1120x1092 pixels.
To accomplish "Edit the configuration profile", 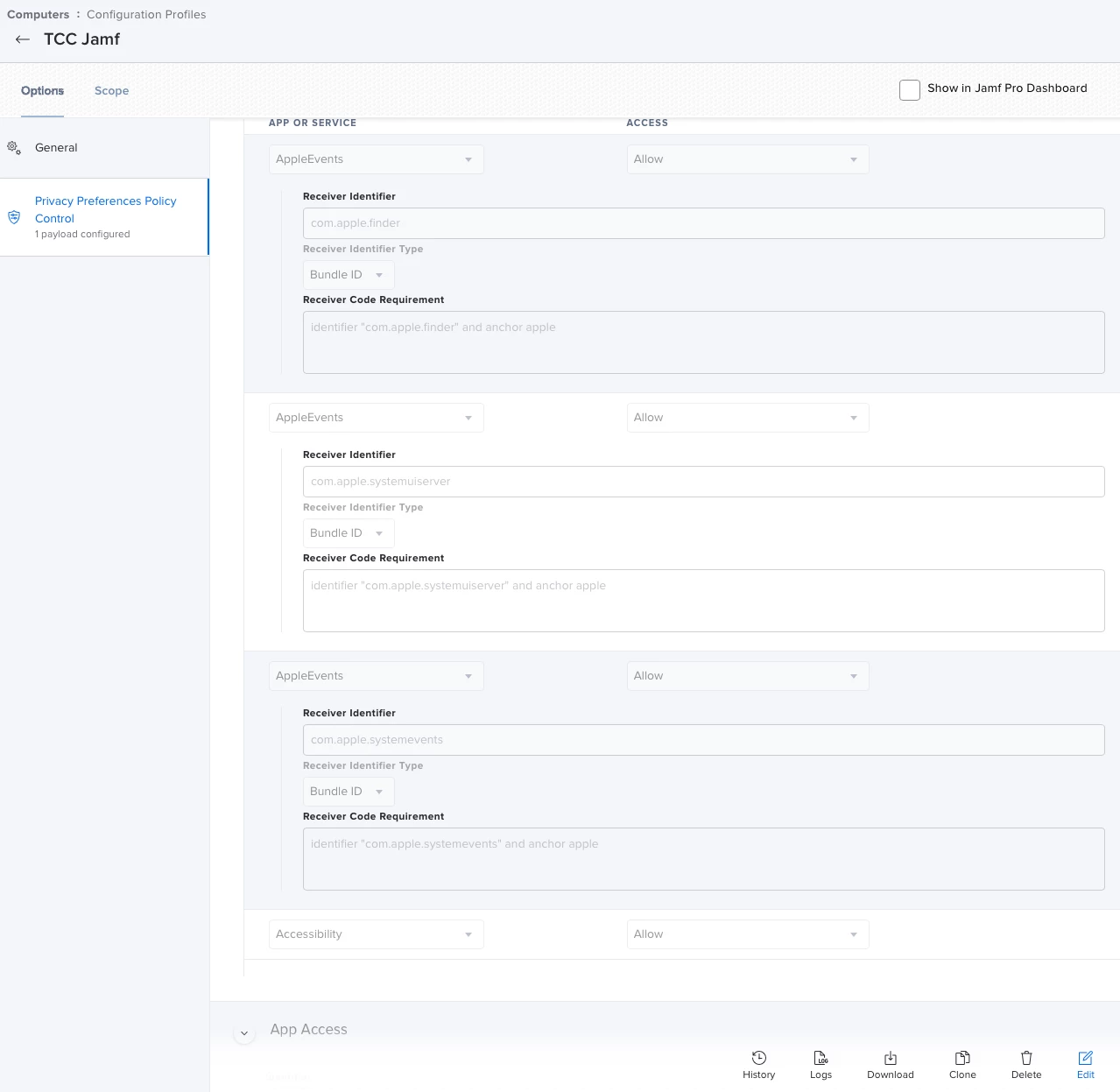I will (1086, 1066).
